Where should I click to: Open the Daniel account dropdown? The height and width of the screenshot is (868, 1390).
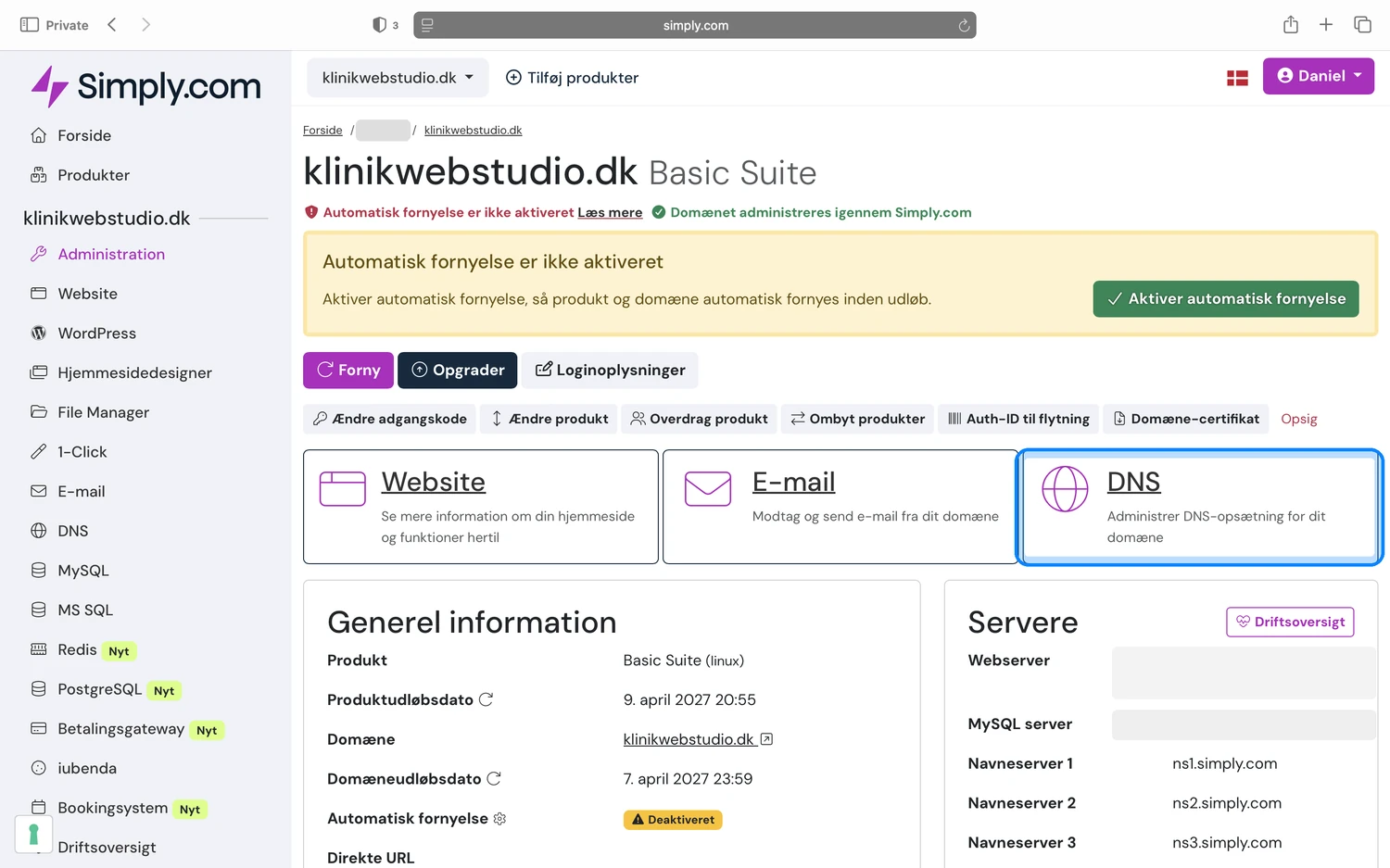tap(1318, 76)
